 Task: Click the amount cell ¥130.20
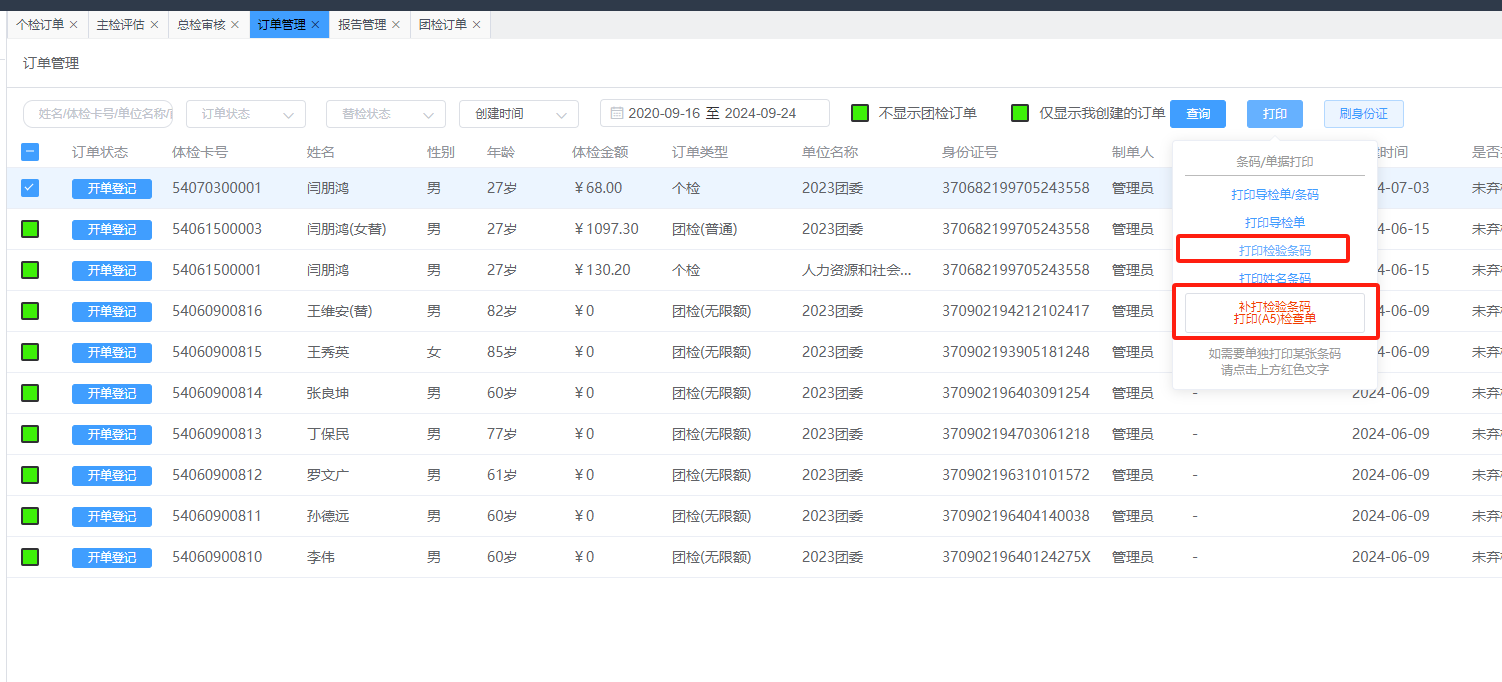point(602,270)
